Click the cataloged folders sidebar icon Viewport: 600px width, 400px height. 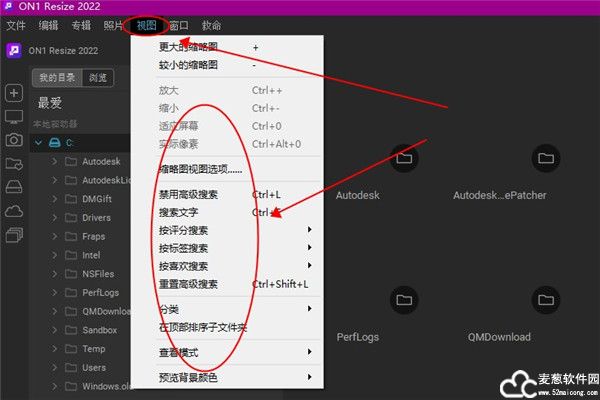point(14,164)
